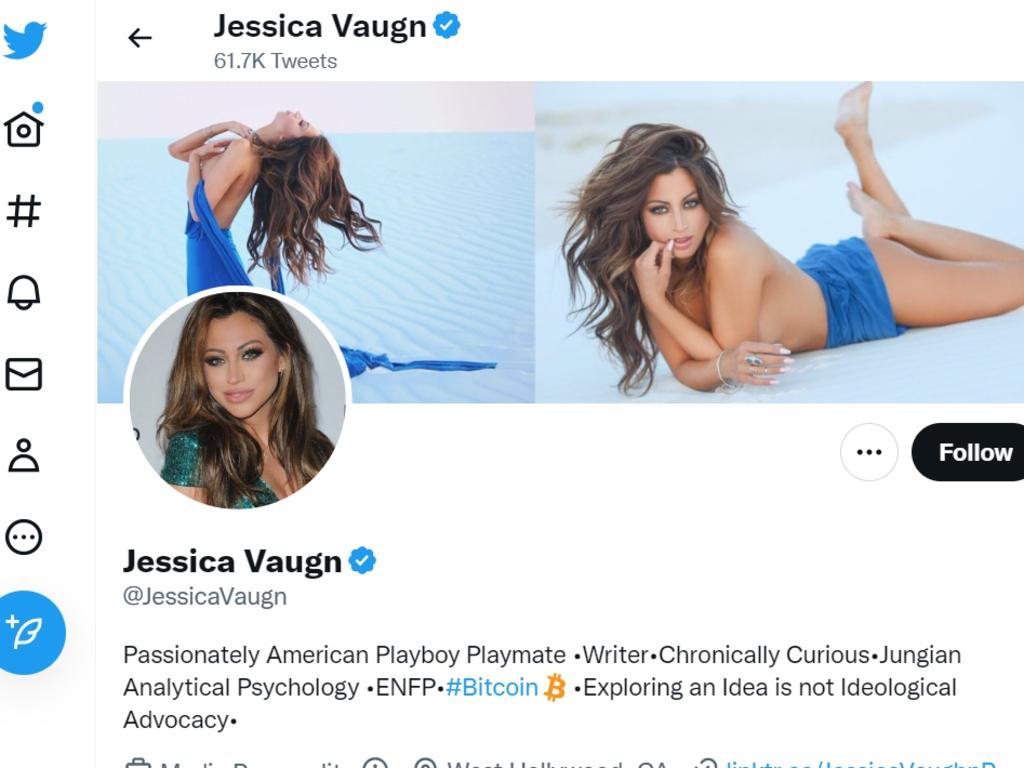Click the Twitter bird logo
Image resolution: width=1024 pixels, height=768 pixels.
pyautogui.click(x=25, y=39)
